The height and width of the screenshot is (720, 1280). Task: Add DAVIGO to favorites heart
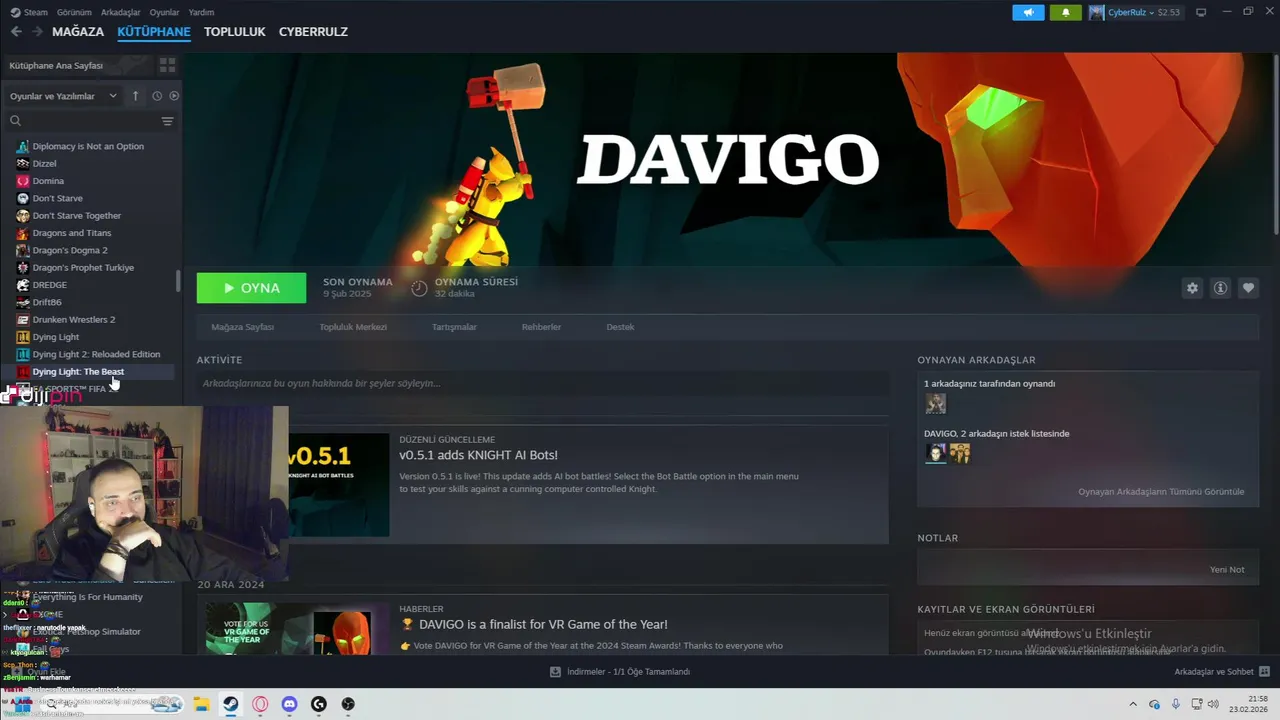click(1248, 288)
